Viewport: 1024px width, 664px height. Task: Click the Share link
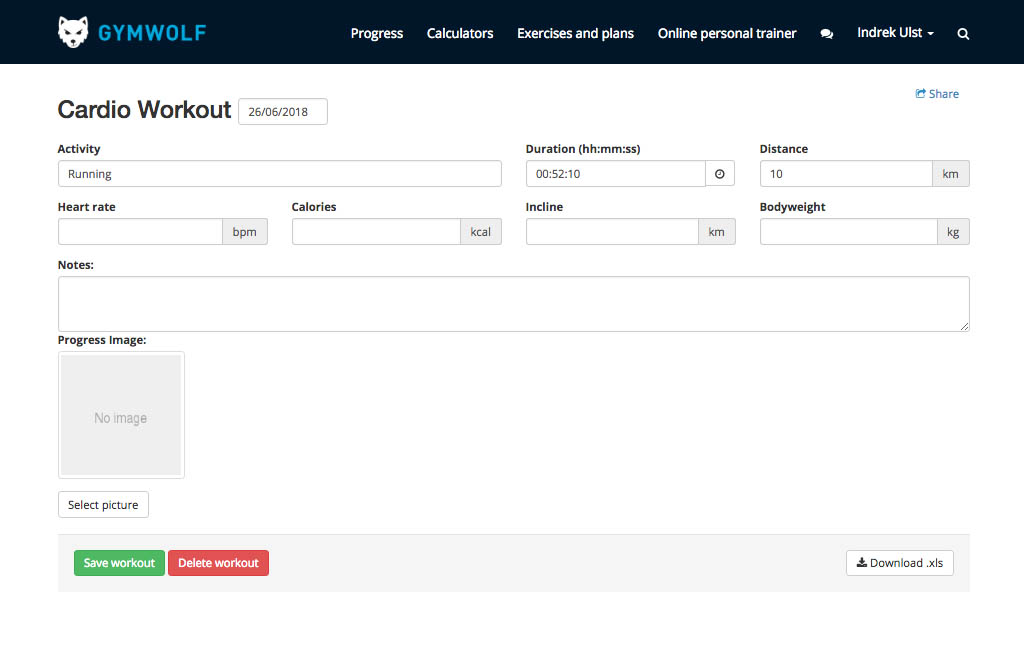[937, 94]
